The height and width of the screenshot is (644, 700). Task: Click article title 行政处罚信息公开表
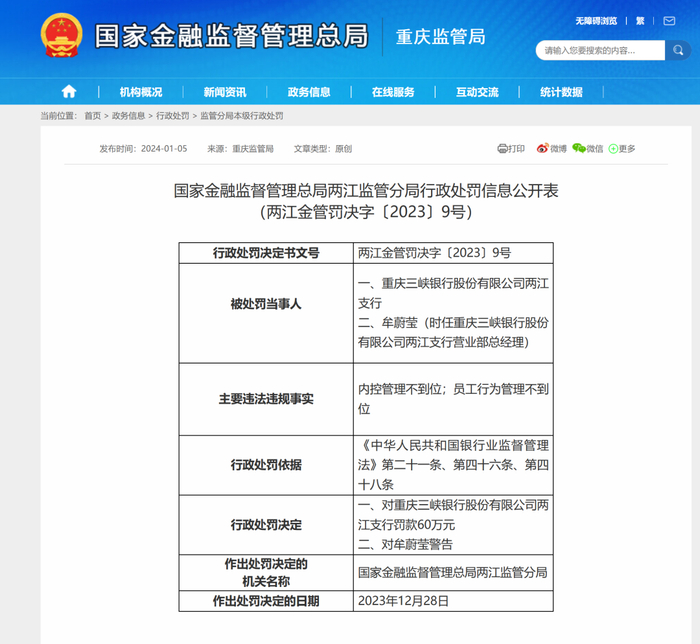[366, 191]
